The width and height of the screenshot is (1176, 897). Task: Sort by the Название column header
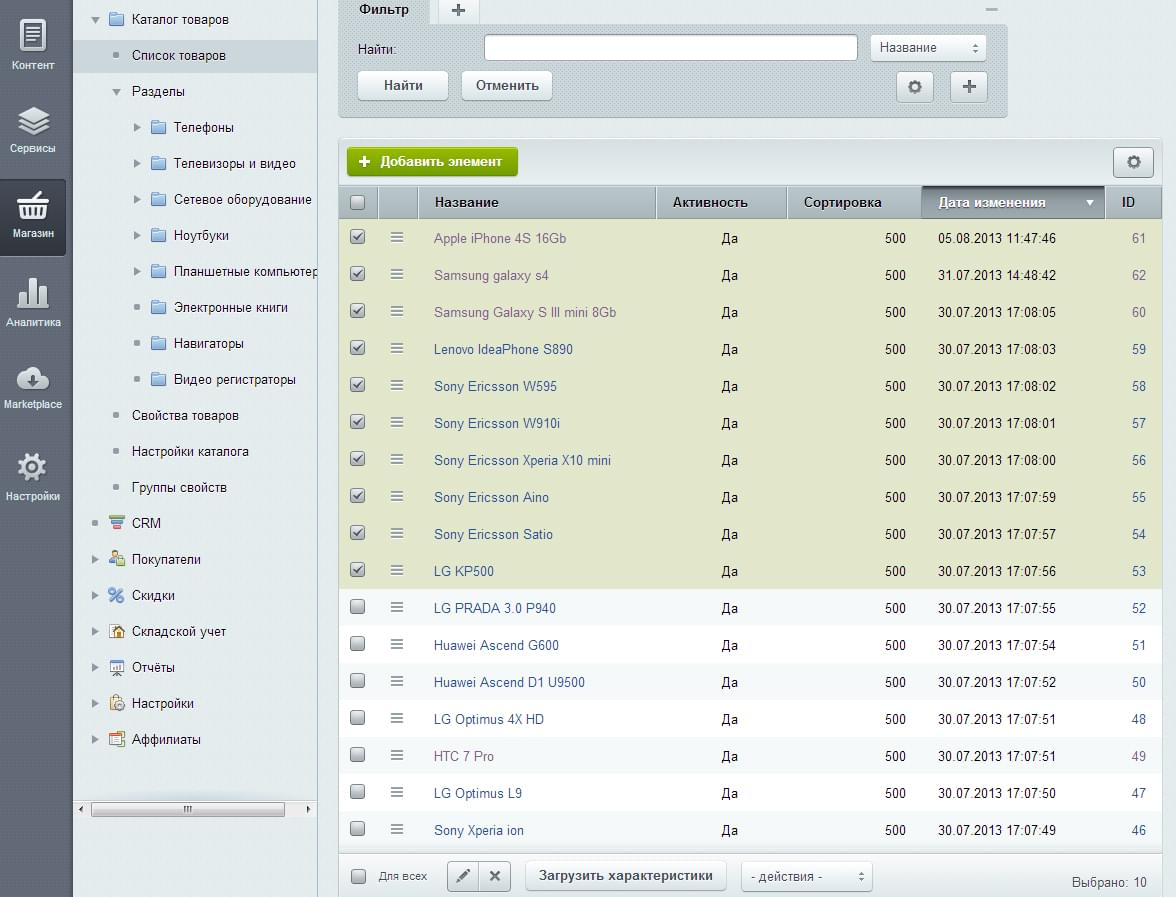pos(537,202)
